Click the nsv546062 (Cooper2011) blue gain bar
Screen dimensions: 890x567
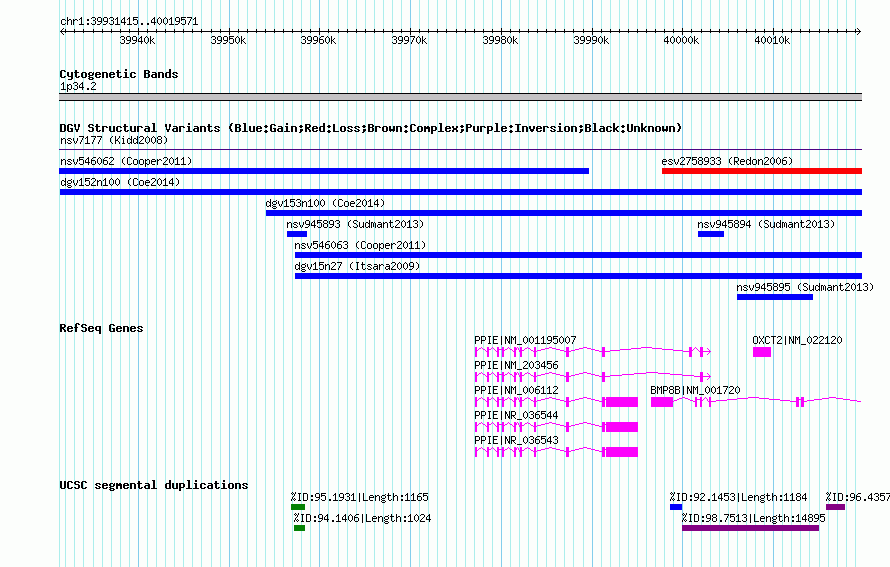(x=324, y=171)
